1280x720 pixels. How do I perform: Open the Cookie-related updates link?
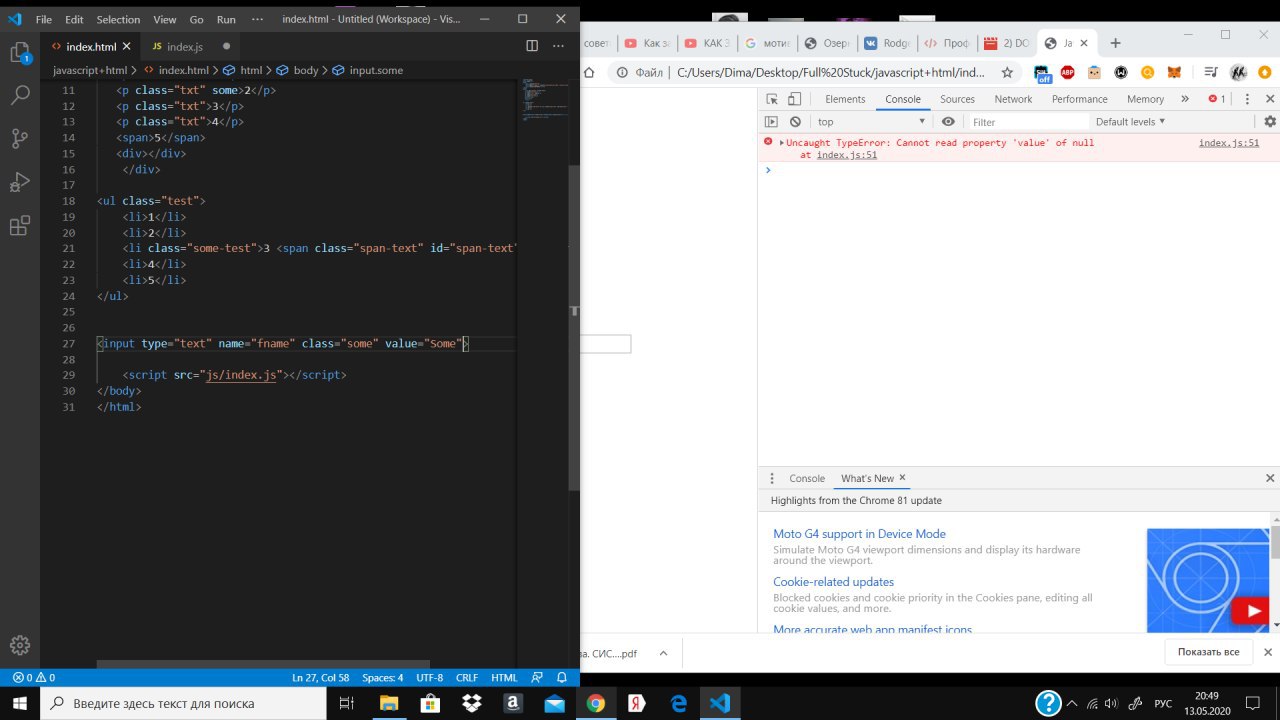[x=833, y=582]
